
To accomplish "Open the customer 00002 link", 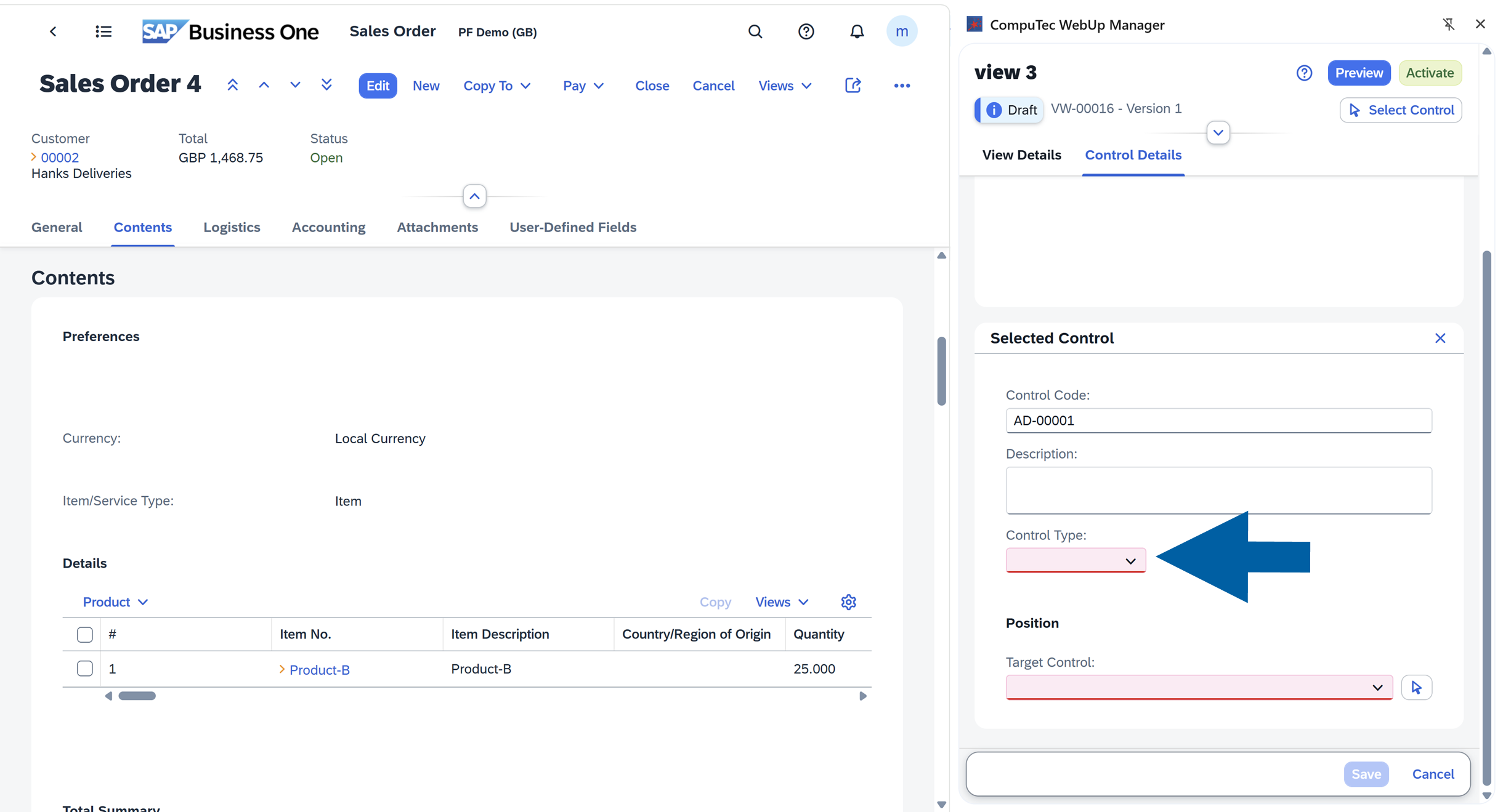I will pos(60,158).
